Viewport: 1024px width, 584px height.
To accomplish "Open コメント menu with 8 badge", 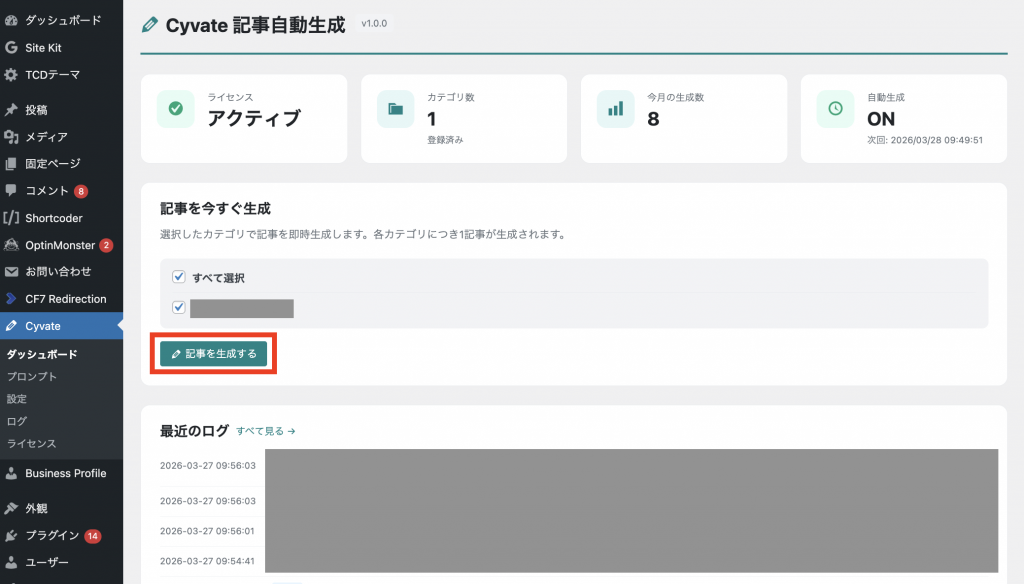I will tap(47, 191).
